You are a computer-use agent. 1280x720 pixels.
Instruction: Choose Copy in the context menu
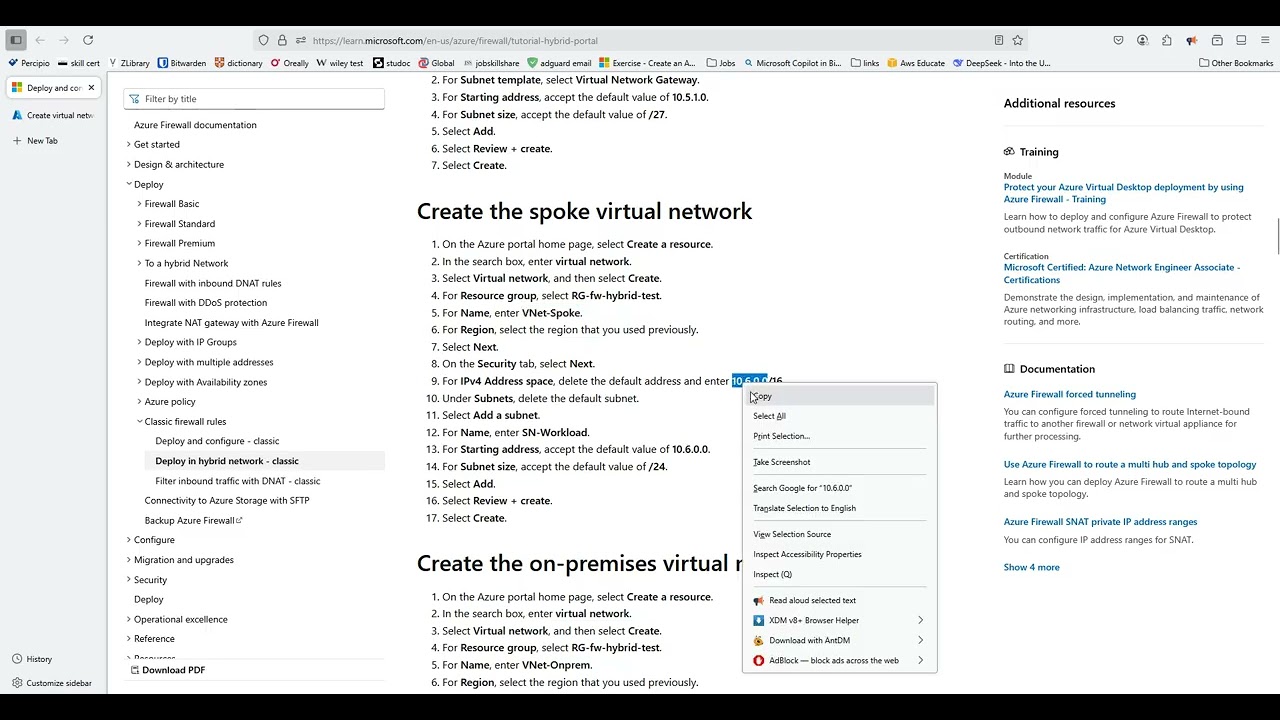pyautogui.click(x=839, y=396)
